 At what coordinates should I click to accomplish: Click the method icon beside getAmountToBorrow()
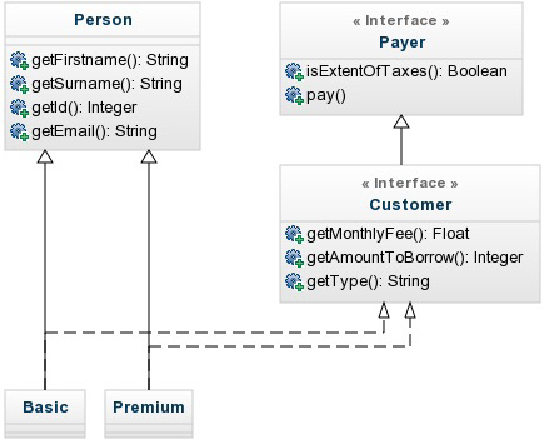click(294, 258)
